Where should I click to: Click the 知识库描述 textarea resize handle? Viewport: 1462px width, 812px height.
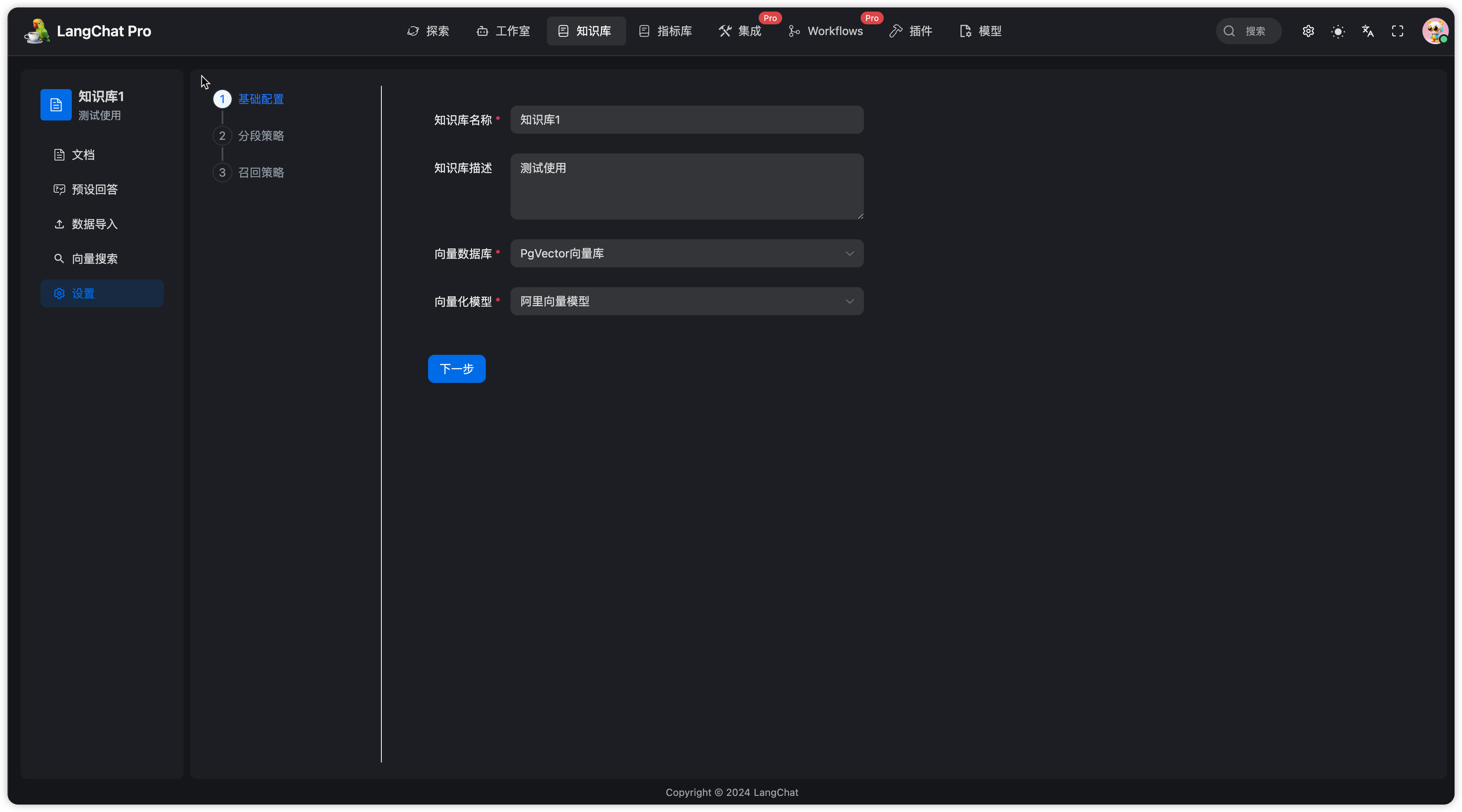point(860,216)
